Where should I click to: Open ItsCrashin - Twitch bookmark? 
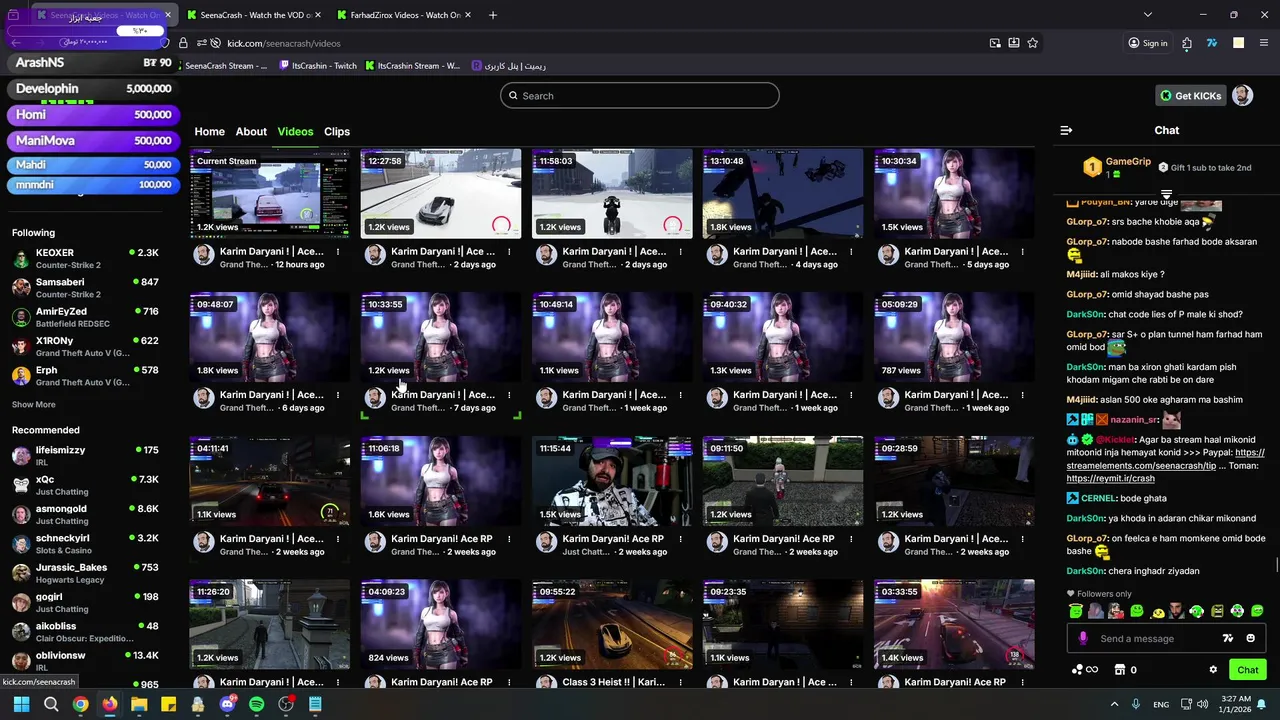point(318,66)
